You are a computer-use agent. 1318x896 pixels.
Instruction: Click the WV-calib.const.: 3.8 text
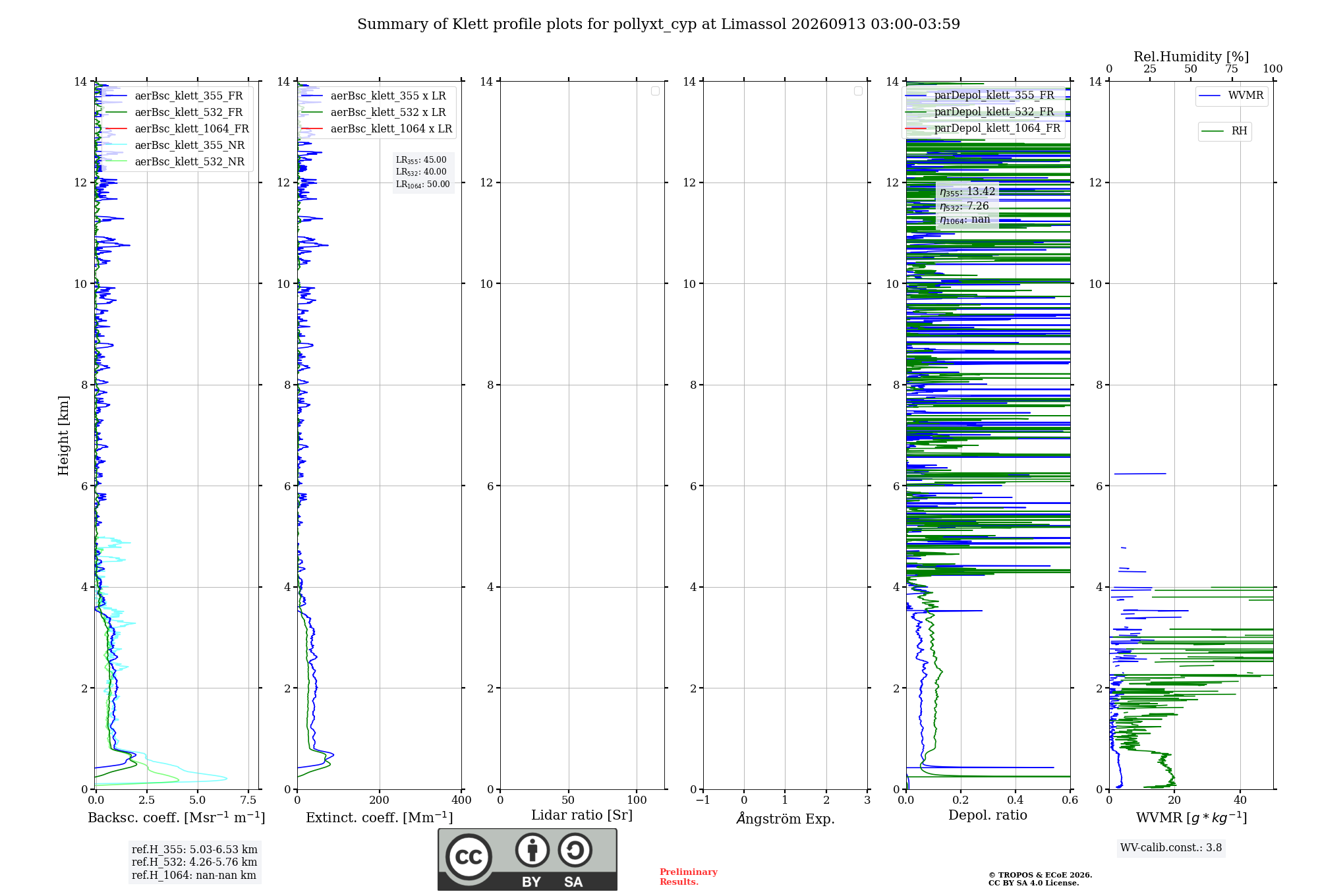1171,848
